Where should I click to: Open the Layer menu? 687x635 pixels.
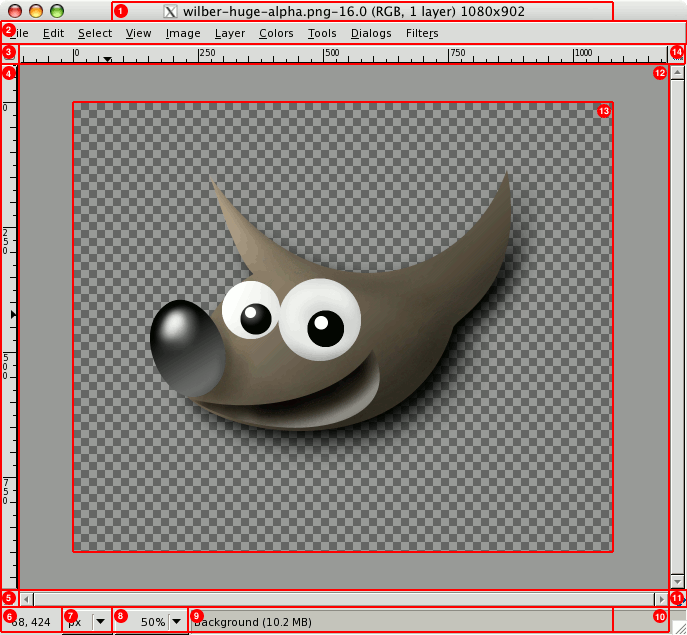(230, 33)
